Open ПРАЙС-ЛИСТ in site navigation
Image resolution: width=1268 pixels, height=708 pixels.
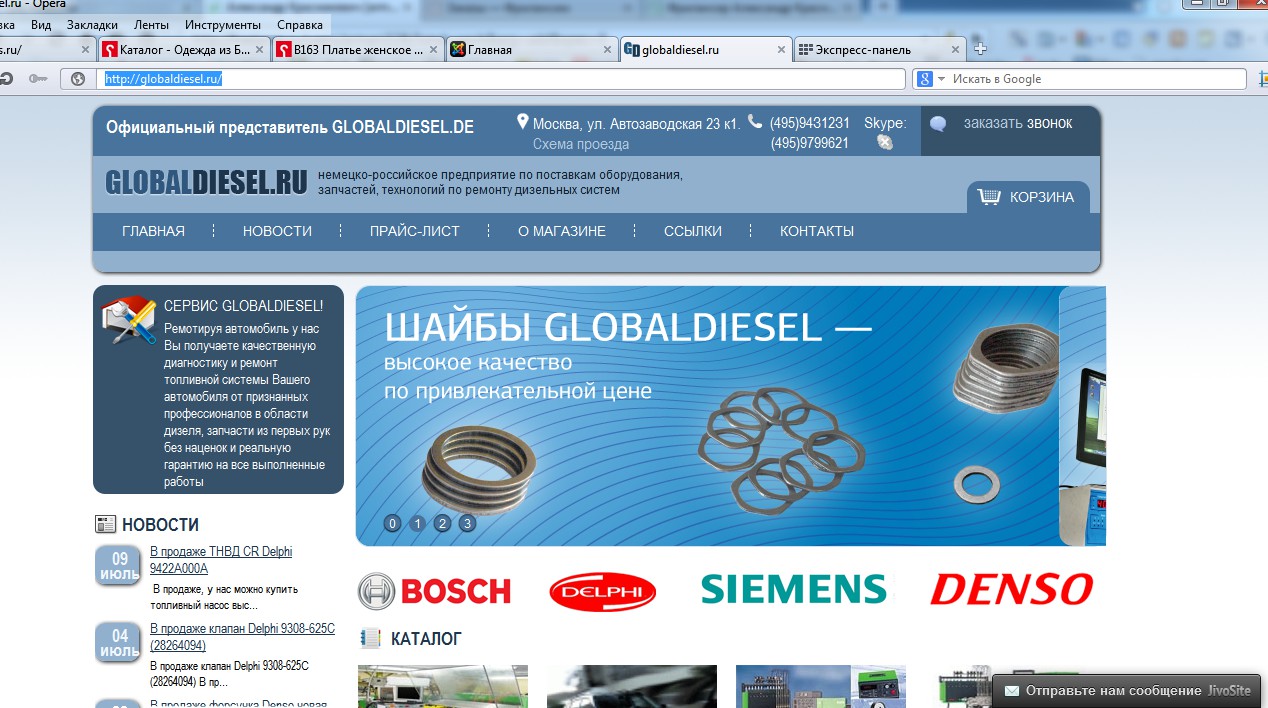[x=415, y=231]
